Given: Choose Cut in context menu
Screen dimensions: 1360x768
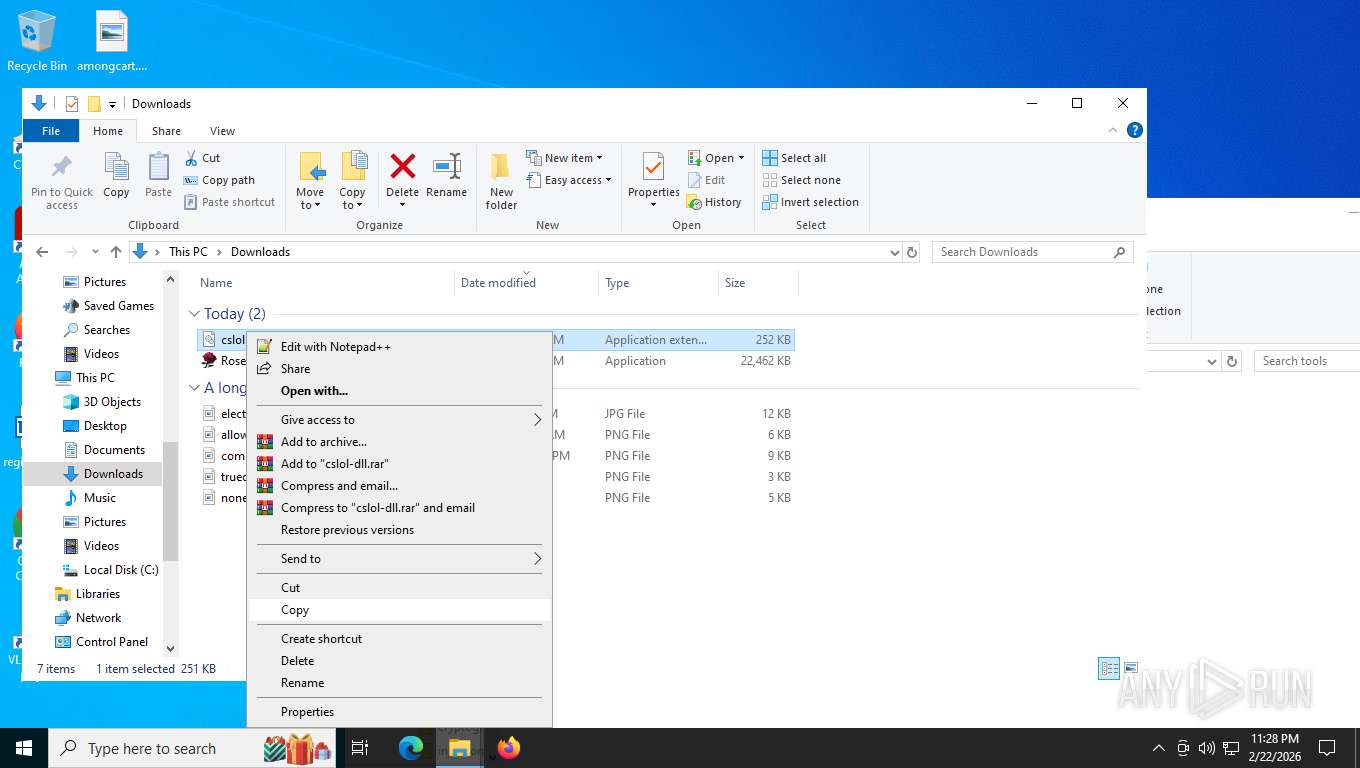Looking at the screenshot, I should 400,588.
